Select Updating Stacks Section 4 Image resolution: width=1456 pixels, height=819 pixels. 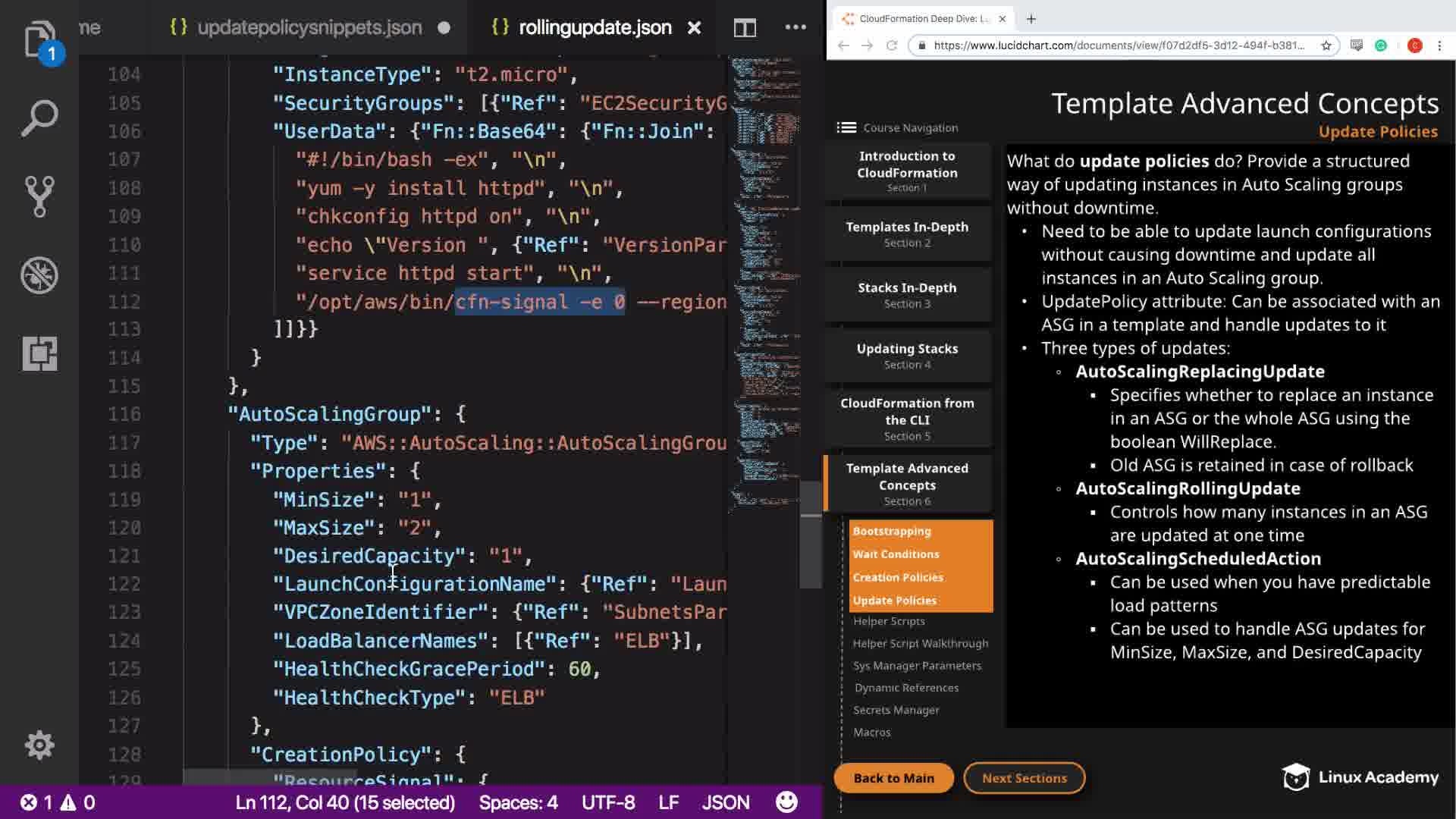click(x=907, y=356)
